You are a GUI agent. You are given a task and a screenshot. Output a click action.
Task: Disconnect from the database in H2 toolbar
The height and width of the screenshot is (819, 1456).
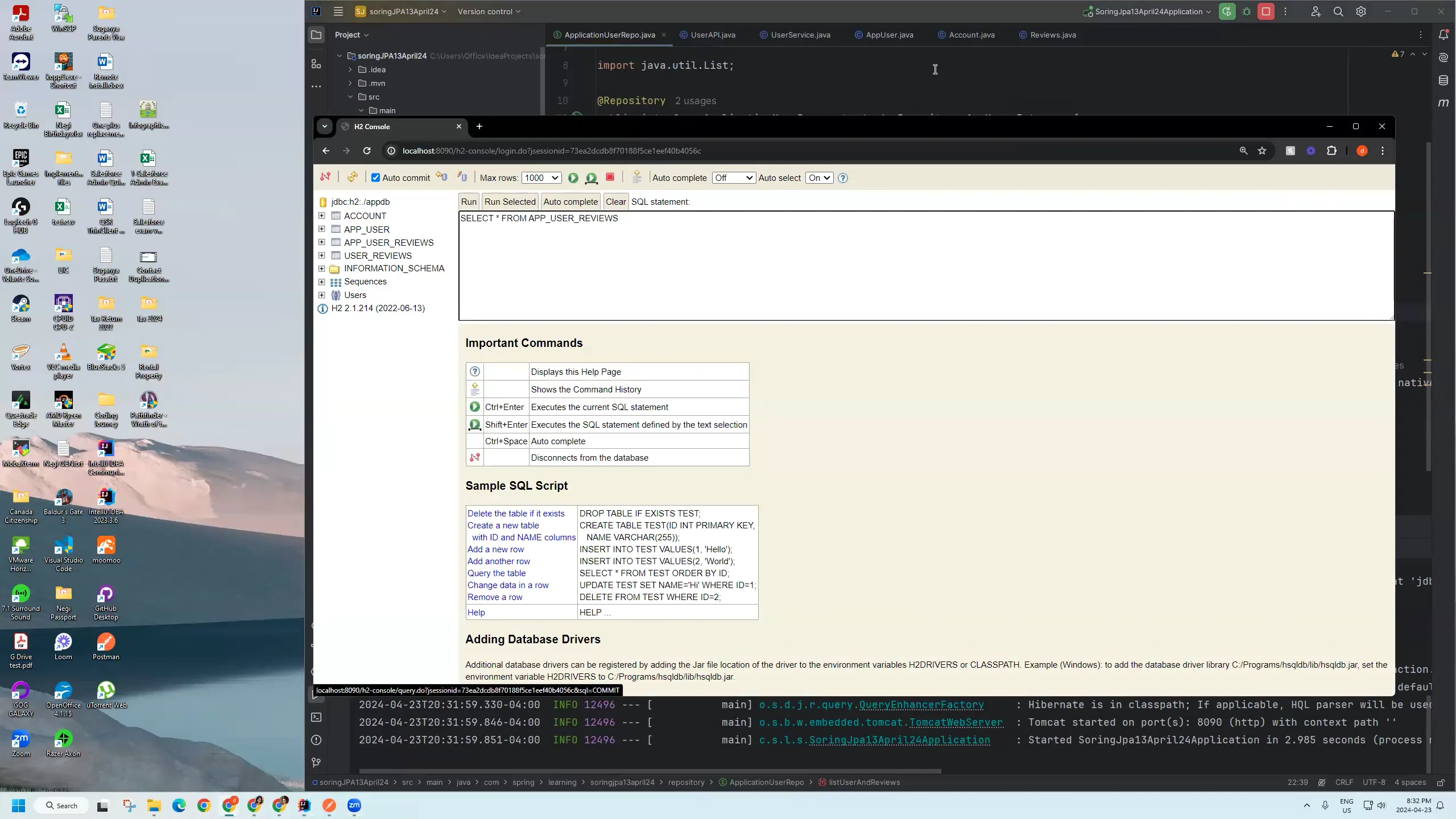point(325,177)
